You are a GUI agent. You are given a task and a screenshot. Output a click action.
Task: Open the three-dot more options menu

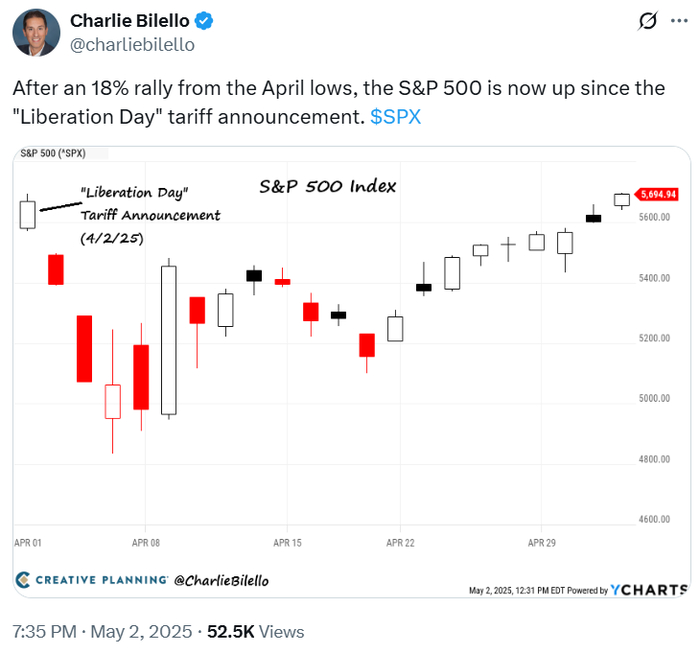coord(679,21)
